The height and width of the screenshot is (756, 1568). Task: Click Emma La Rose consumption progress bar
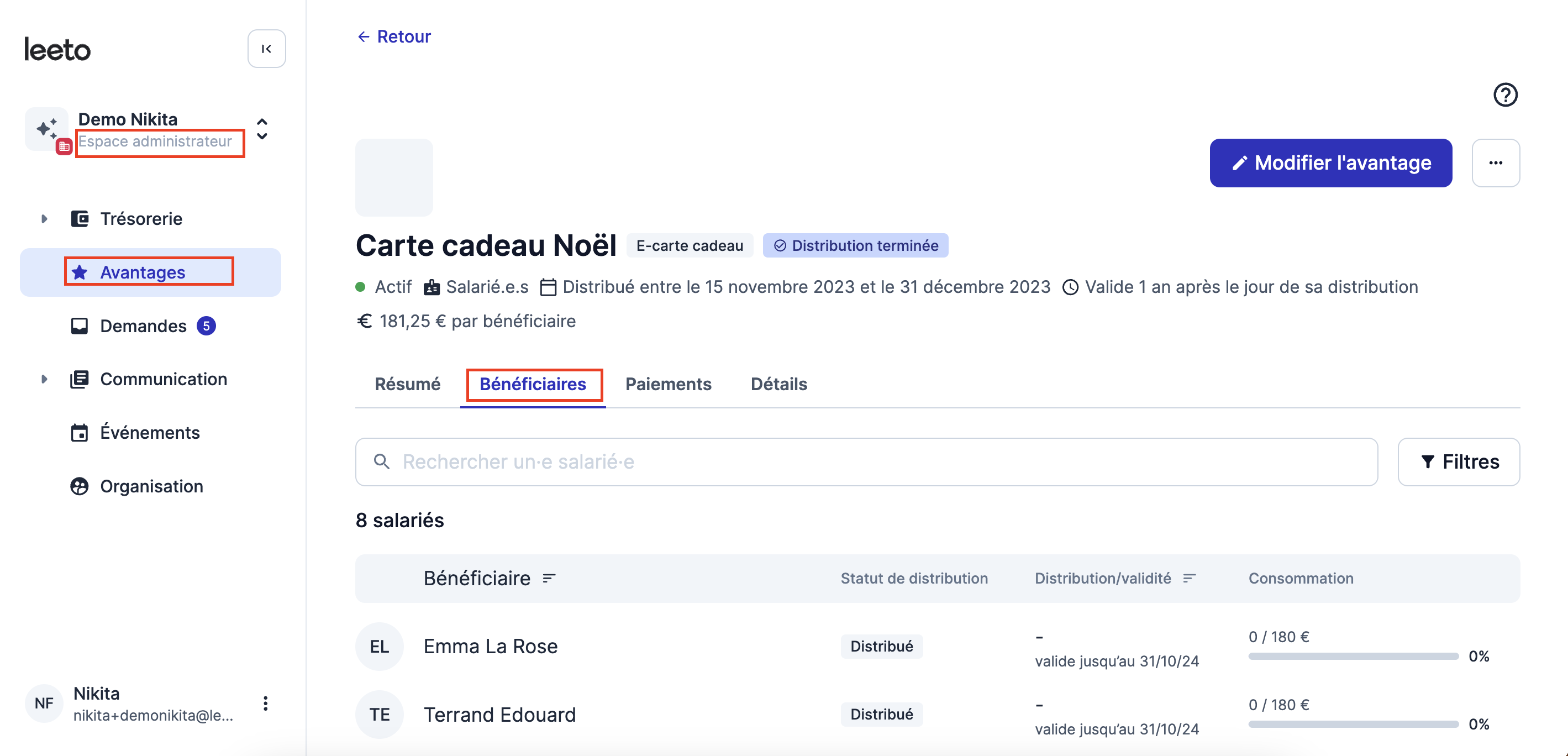pyautogui.click(x=1353, y=657)
